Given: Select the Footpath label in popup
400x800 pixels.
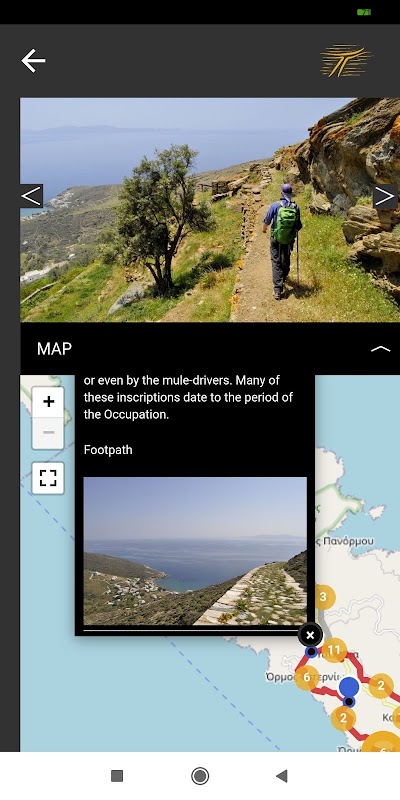Looking at the screenshot, I should pos(108,450).
